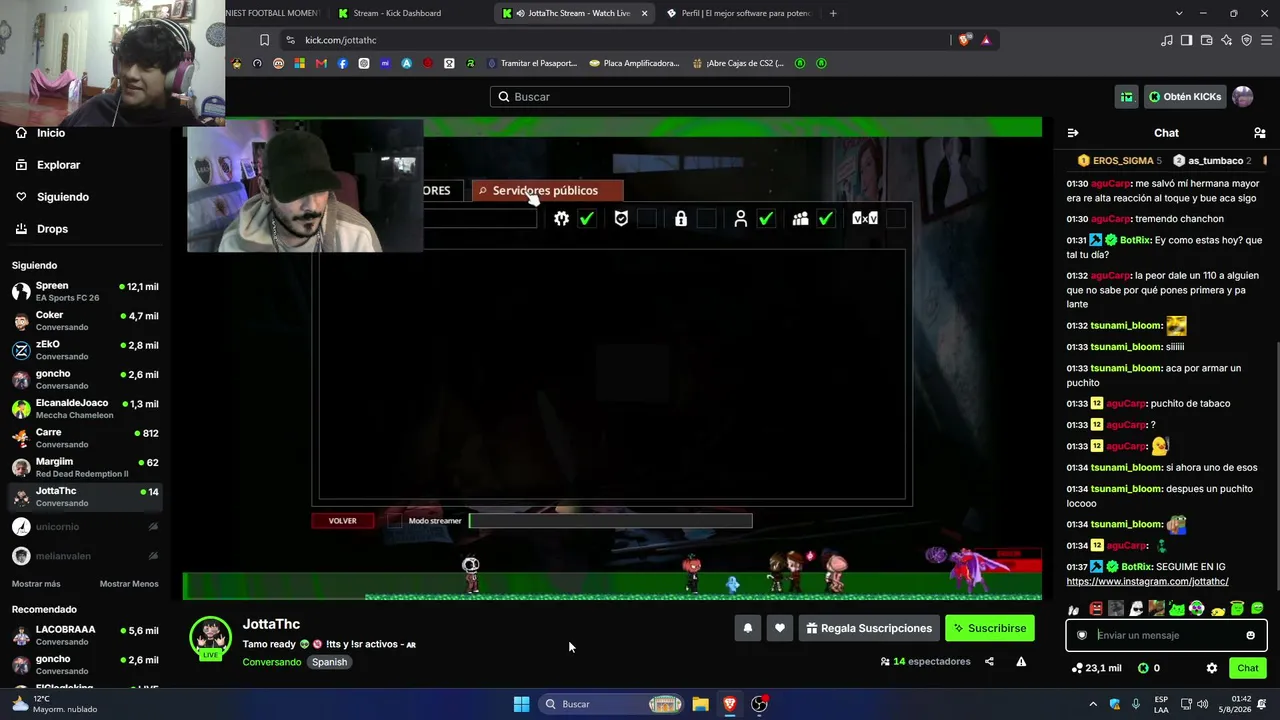Open LACOBRAAA recommended channel
The width and height of the screenshot is (1280, 720).
click(x=85, y=636)
